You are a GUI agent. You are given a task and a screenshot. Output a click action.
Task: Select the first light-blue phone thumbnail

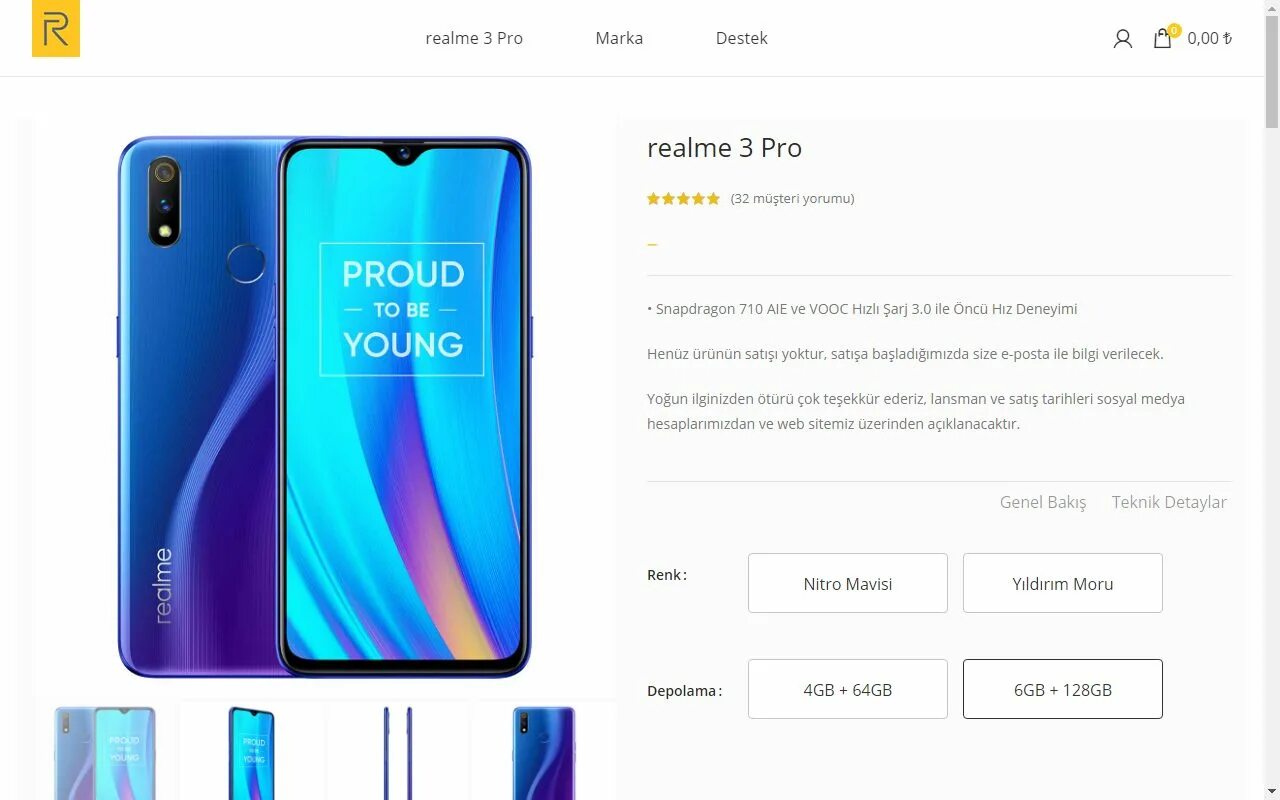coord(105,751)
